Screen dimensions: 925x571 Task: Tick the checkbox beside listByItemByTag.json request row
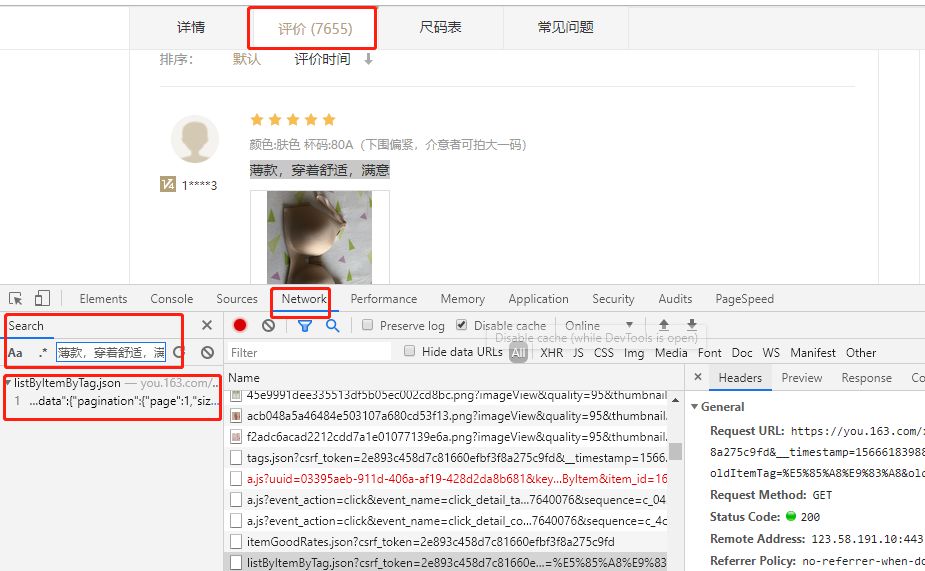tap(236, 563)
